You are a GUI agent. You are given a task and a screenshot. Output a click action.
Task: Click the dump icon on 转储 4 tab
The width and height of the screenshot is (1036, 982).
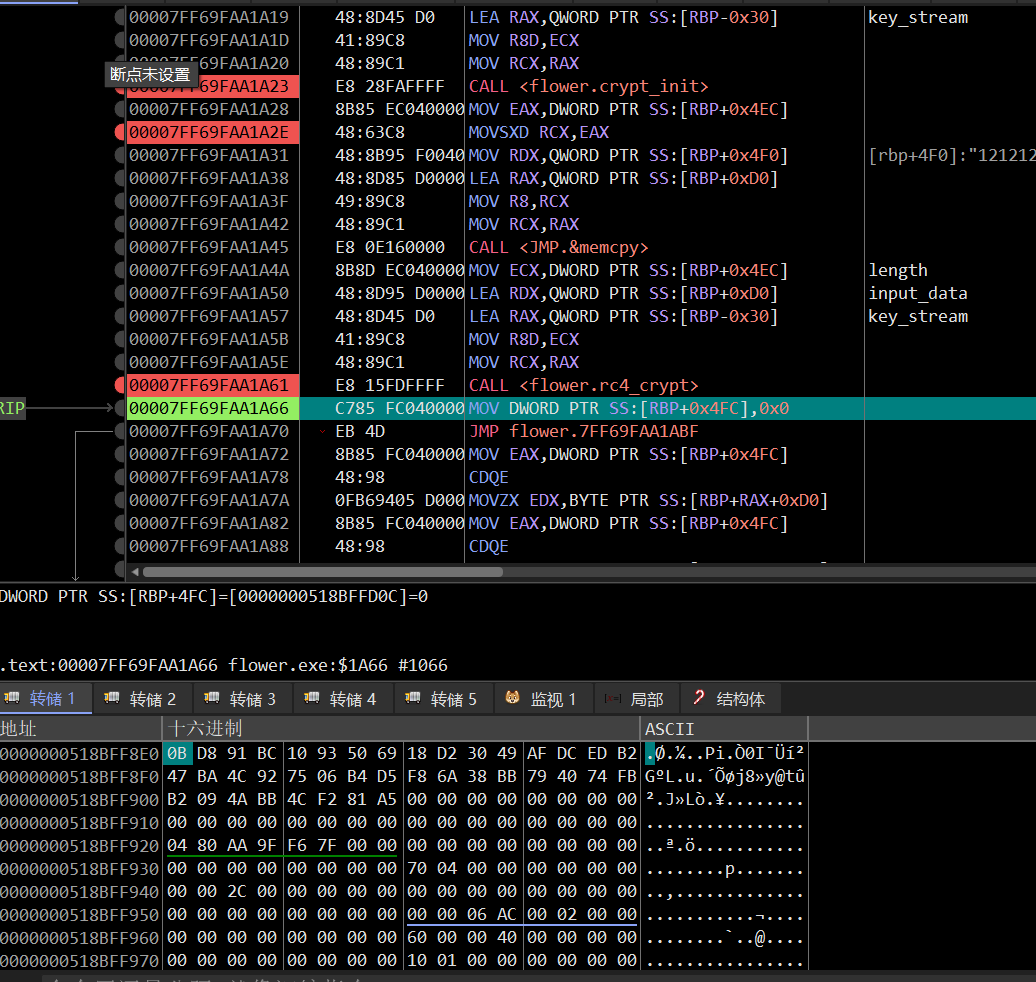click(311, 699)
